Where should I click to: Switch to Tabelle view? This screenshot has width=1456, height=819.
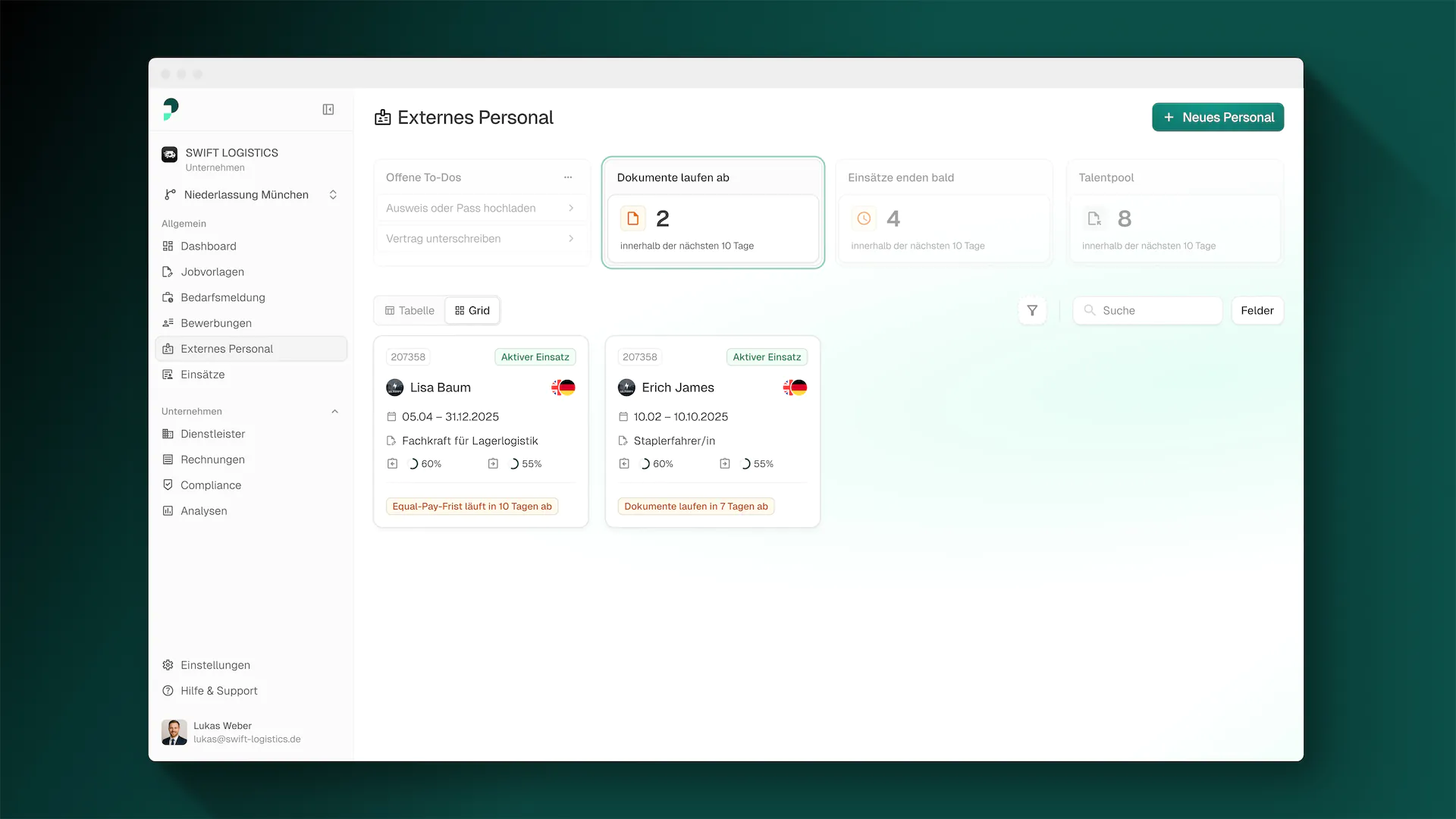coord(410,310)
